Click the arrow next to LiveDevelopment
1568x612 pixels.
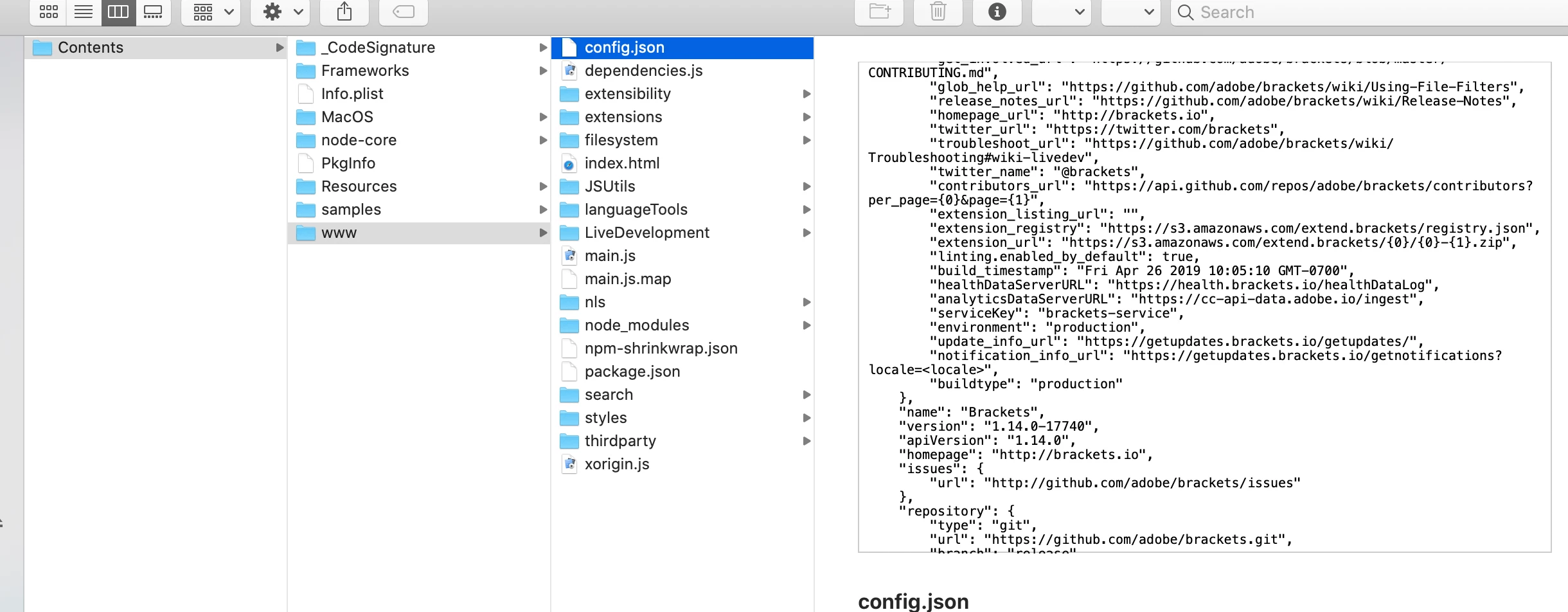click(806, 233)
